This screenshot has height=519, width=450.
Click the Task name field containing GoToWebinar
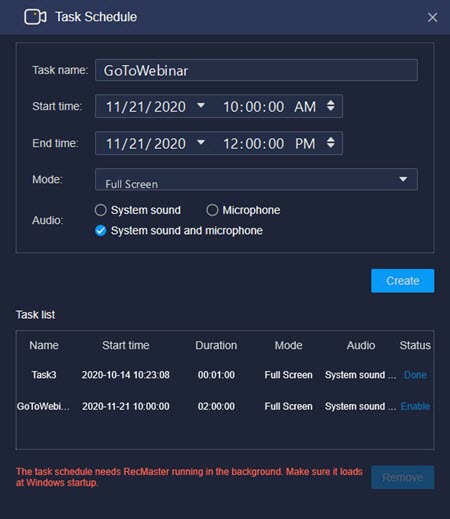256,70
